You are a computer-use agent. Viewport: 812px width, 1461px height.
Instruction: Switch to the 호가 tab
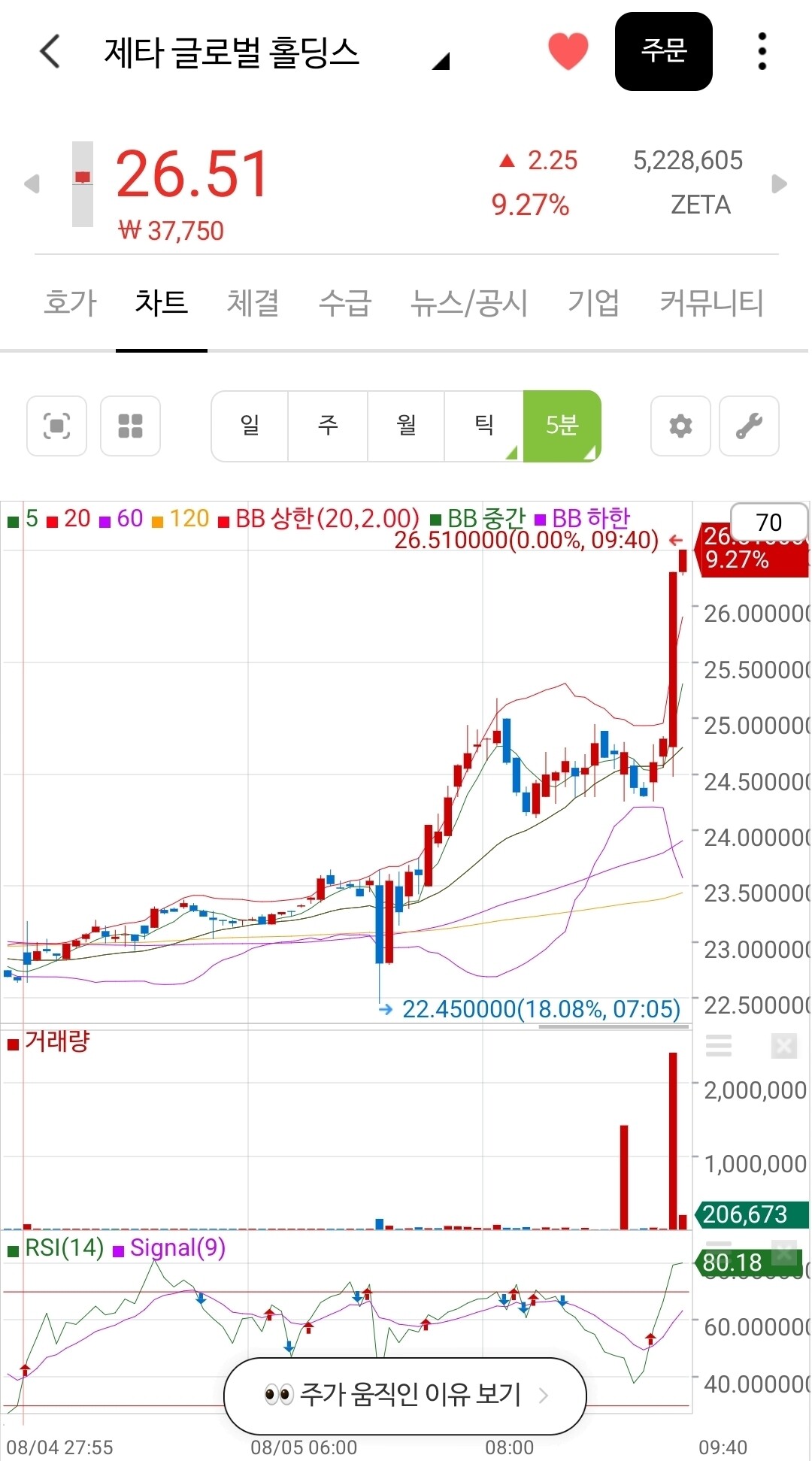(71, 302)
